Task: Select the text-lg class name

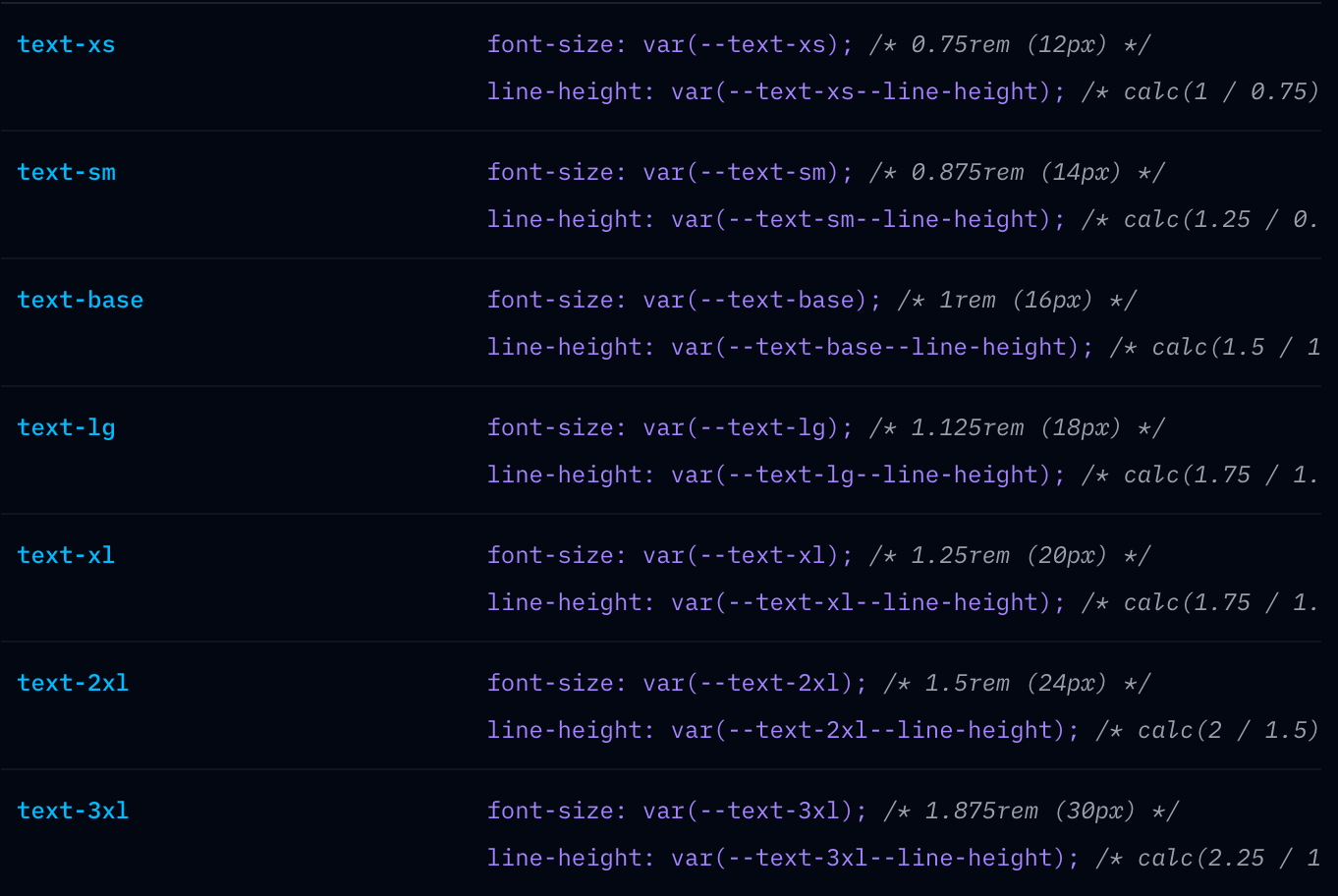Action: [x=66, y=428]
